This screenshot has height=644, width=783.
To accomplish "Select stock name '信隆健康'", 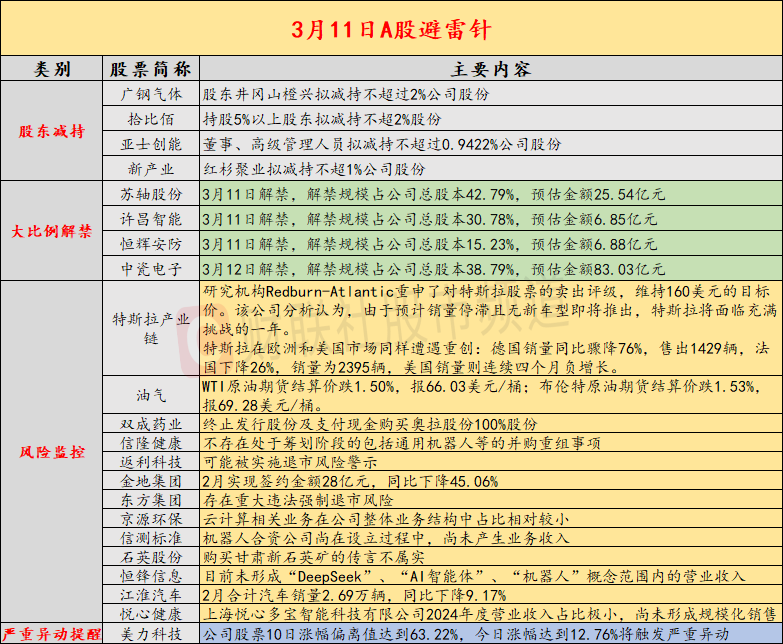I will pos(151,443).
